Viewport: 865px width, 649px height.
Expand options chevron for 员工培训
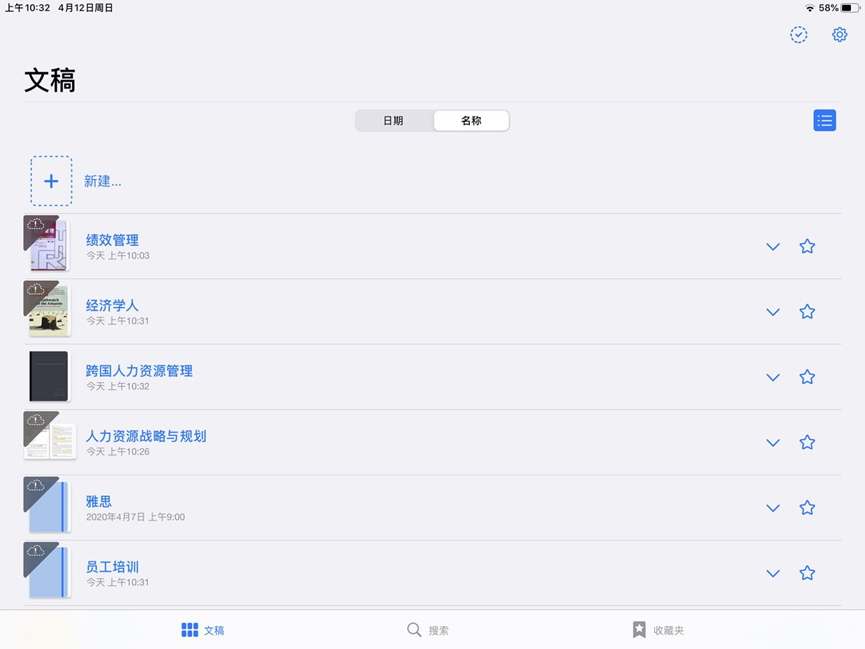click(x=773, y=573)
